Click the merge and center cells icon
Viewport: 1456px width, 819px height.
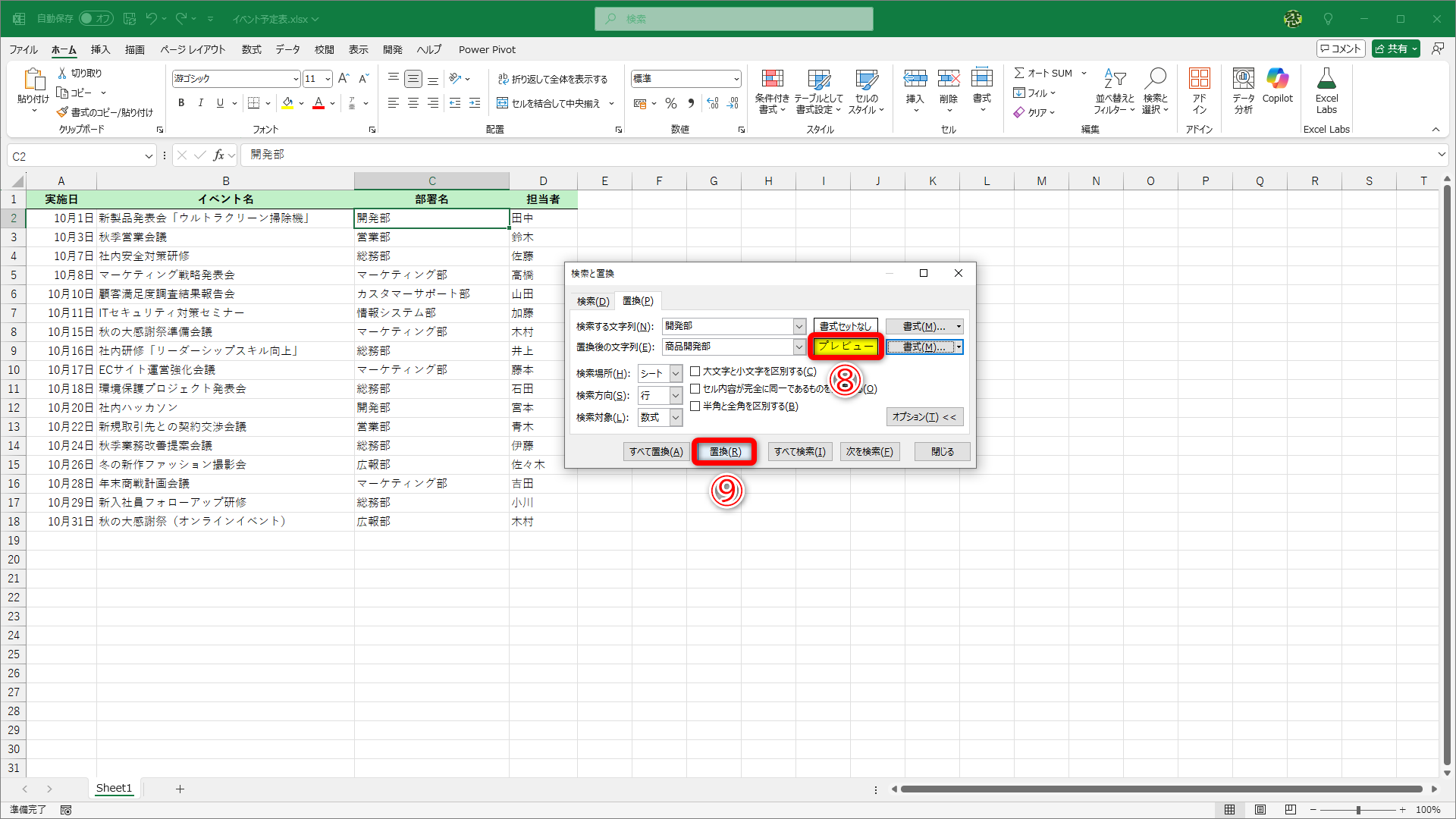502,103
